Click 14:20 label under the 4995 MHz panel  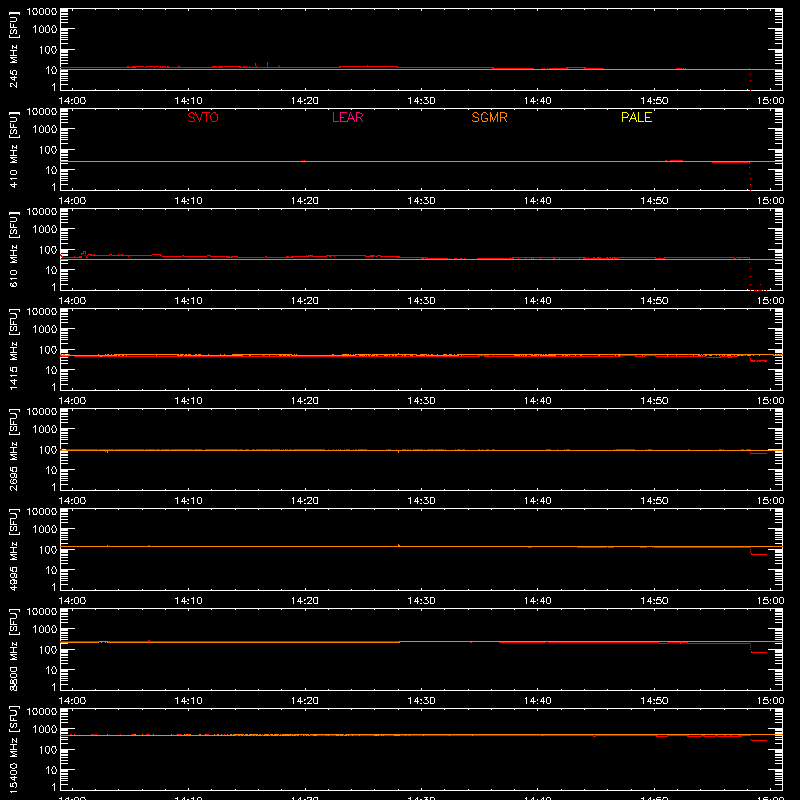(x=305, y=601)
